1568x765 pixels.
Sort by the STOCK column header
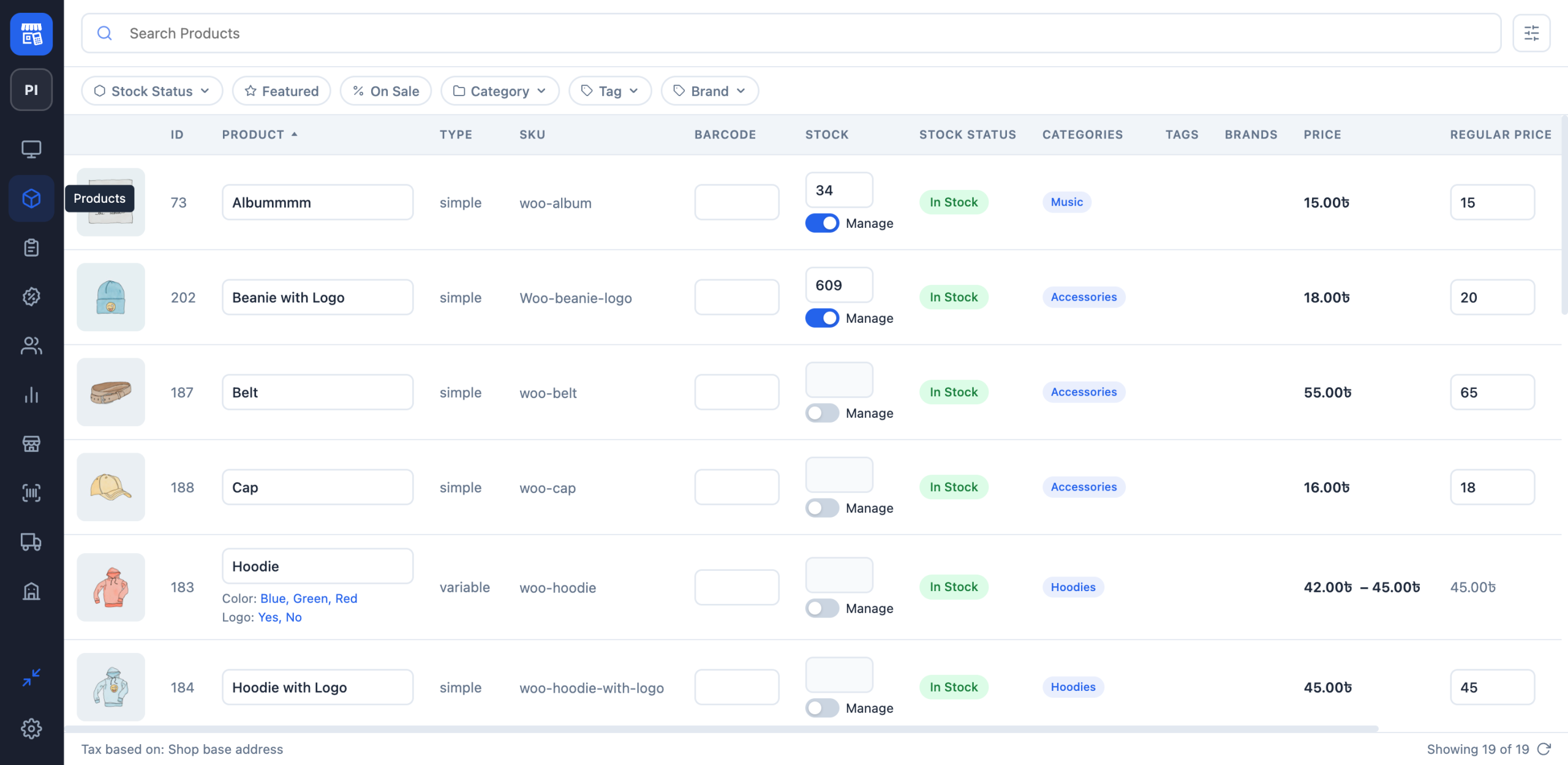[x=827, y=134]
